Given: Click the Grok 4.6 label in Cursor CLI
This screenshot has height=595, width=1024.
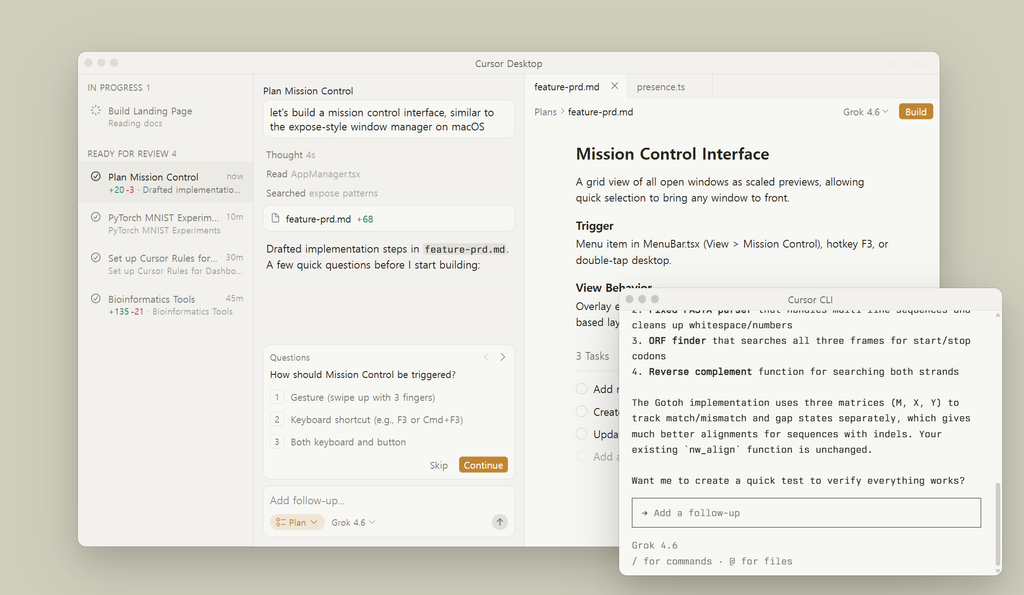Looking at the screenshot, I should pos(654,545).
